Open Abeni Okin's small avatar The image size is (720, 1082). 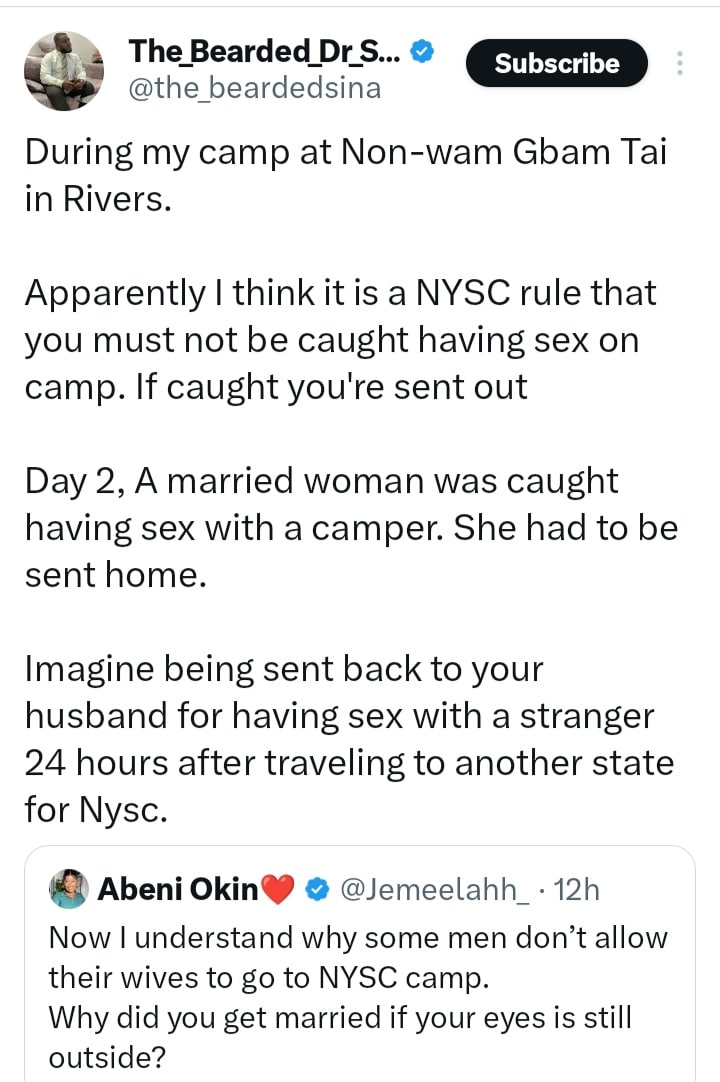pos(70,887)
